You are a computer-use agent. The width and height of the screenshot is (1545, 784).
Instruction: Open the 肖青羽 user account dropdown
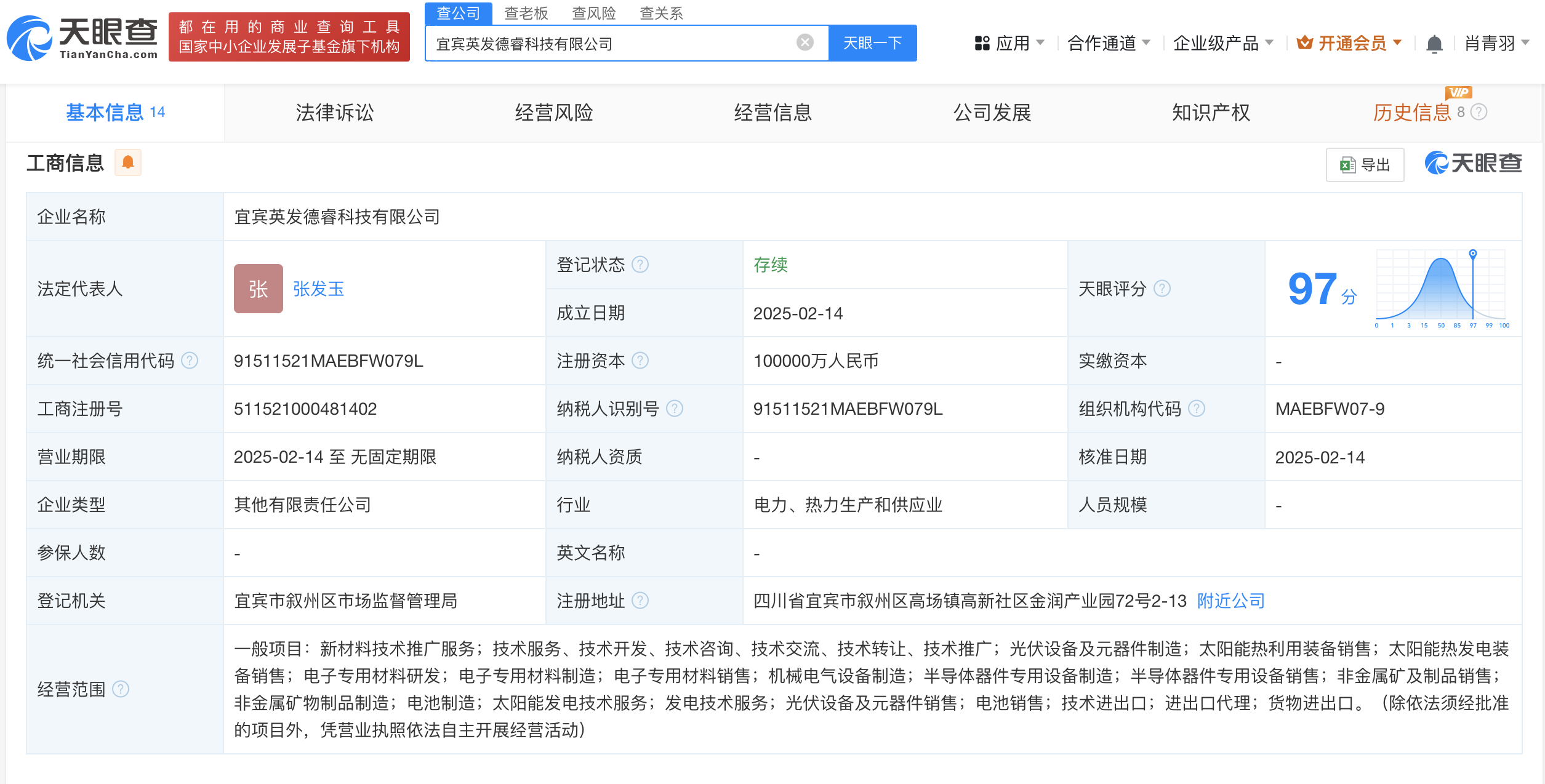1497,43
